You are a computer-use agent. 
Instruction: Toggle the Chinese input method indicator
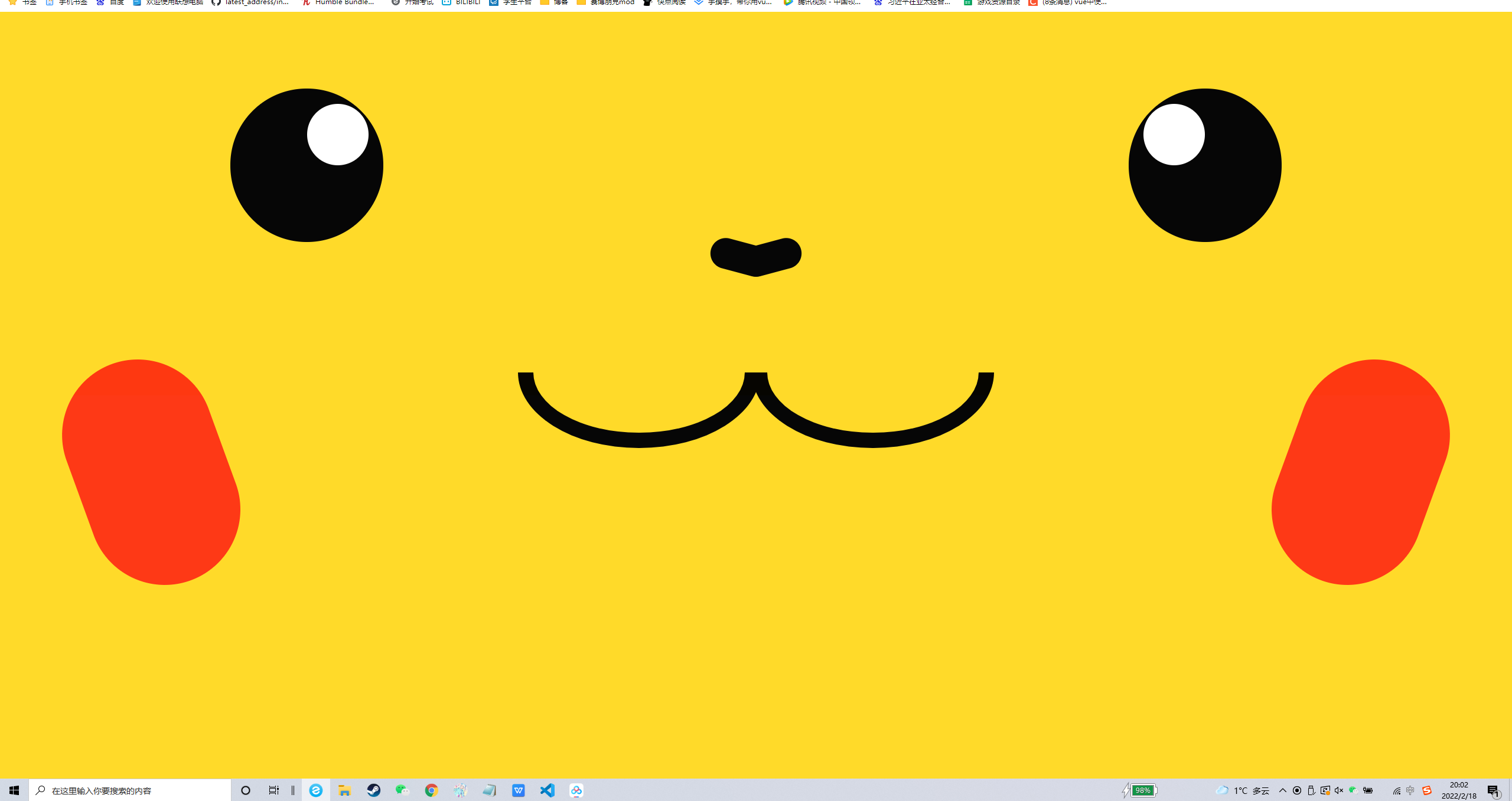pyautogui.click(x=1410, y=790)
